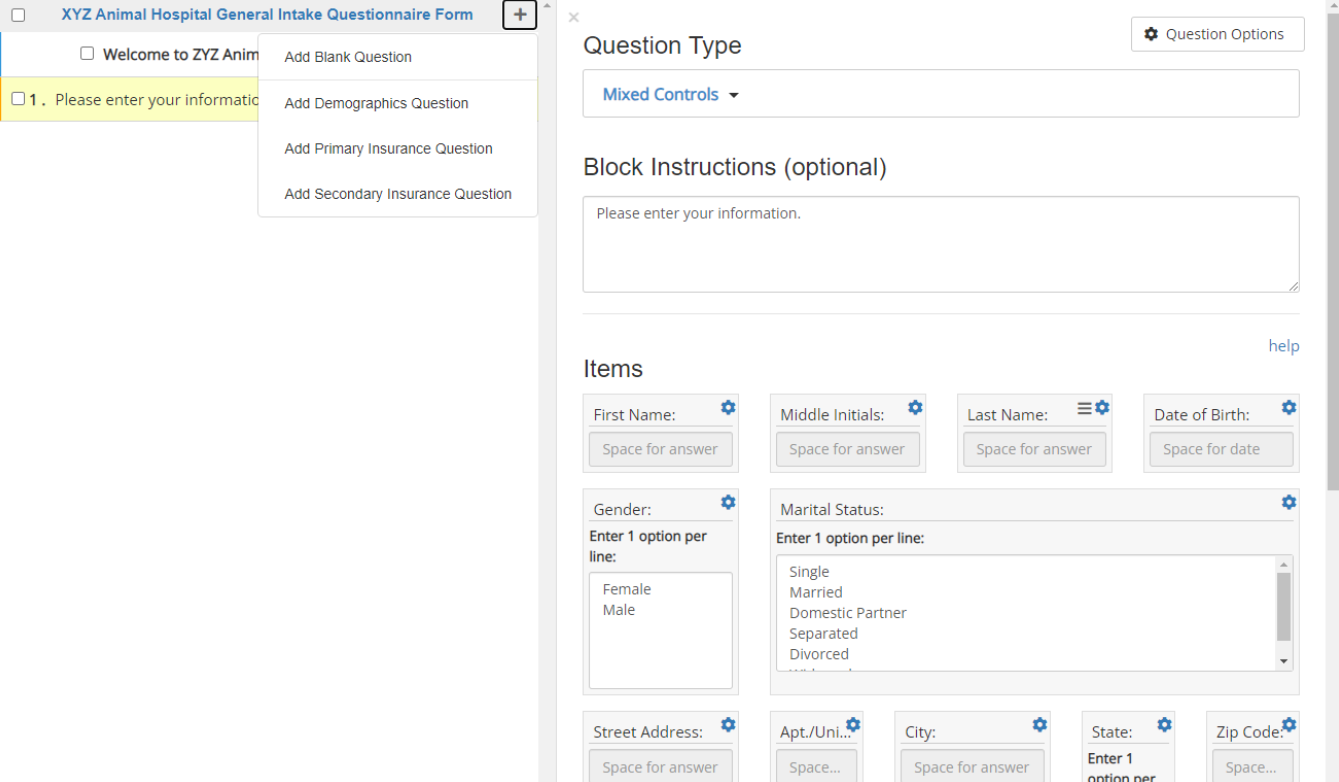Screen dimensions: 1339x782
Task: Click First Name space for answer field
Action: (660, 449)
